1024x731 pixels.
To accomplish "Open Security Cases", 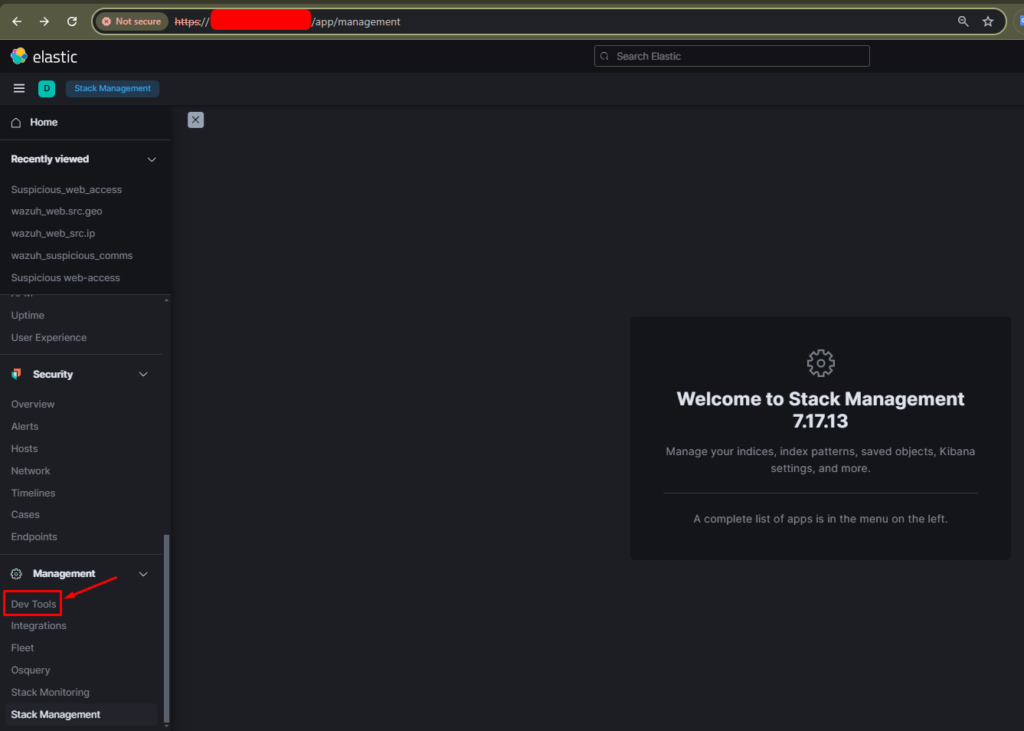I will pos(25,514).
